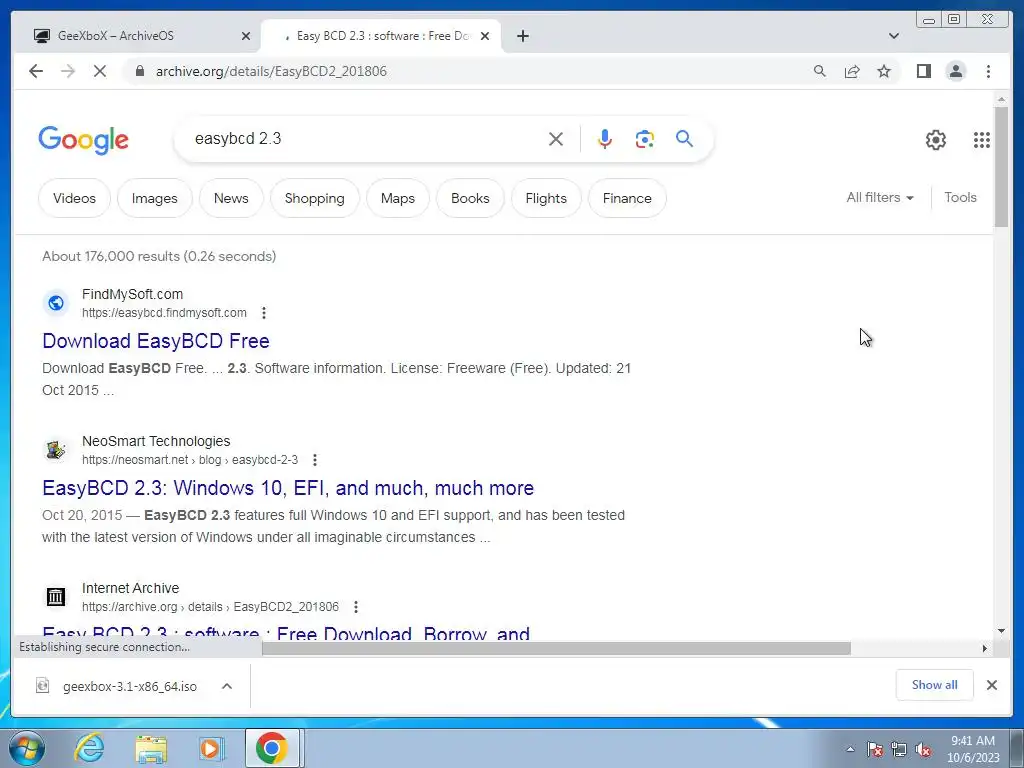Go back with the browser back arrow
This screenshot has width=1024, height=768.
tap(36, 71)
